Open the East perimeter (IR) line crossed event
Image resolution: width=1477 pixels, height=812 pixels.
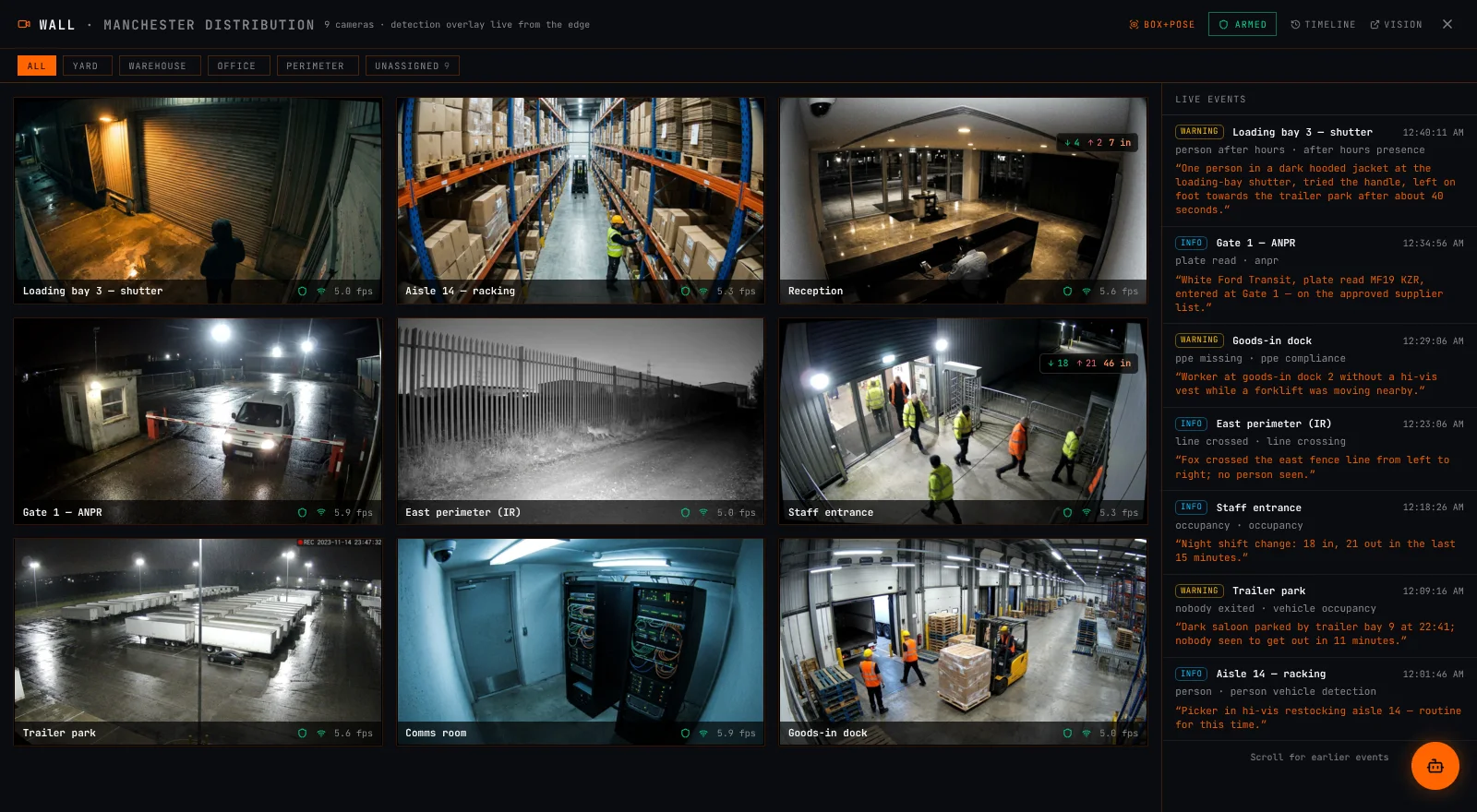(x=1318, y=449)
